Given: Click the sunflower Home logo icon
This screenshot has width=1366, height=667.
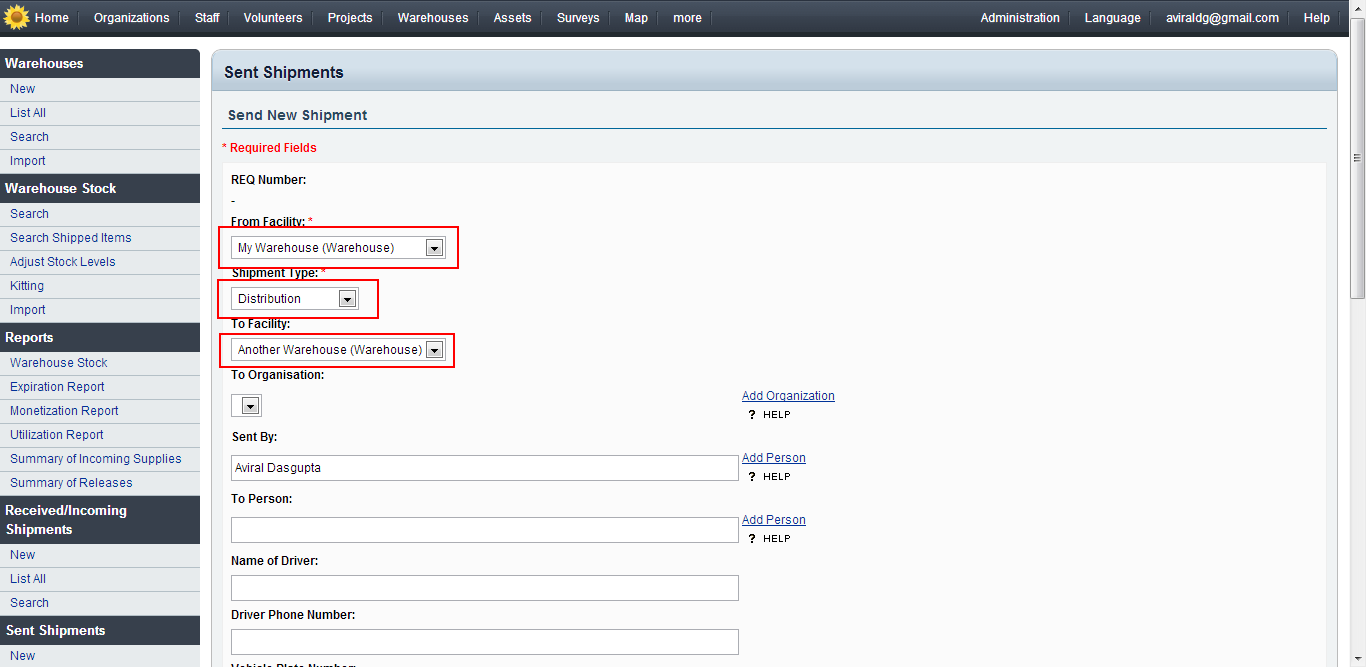Looking at the screenshot, I should tap(16, 18).
